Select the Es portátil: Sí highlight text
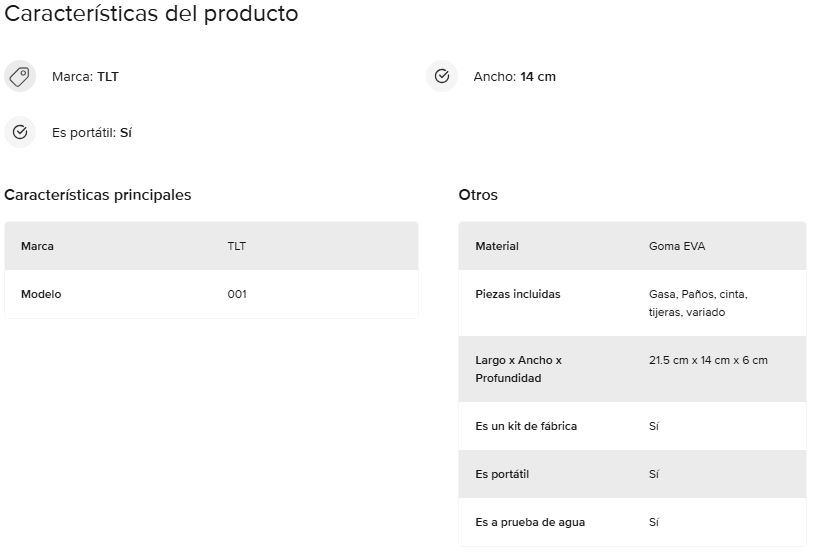813x559 pixels. point(92,133)
